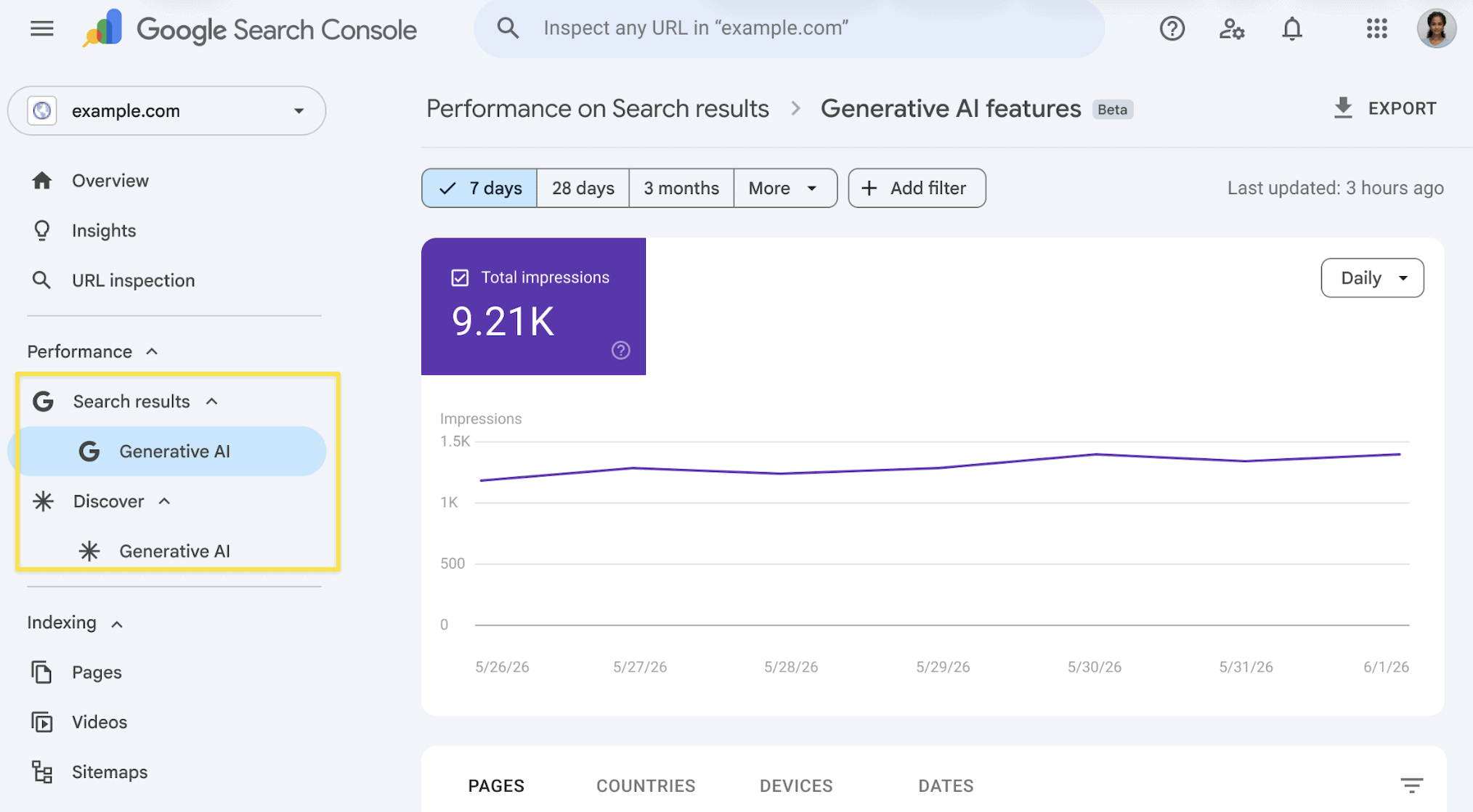Open the example.com property dropdown
1473x812 pixels.
tap(167, 110)
